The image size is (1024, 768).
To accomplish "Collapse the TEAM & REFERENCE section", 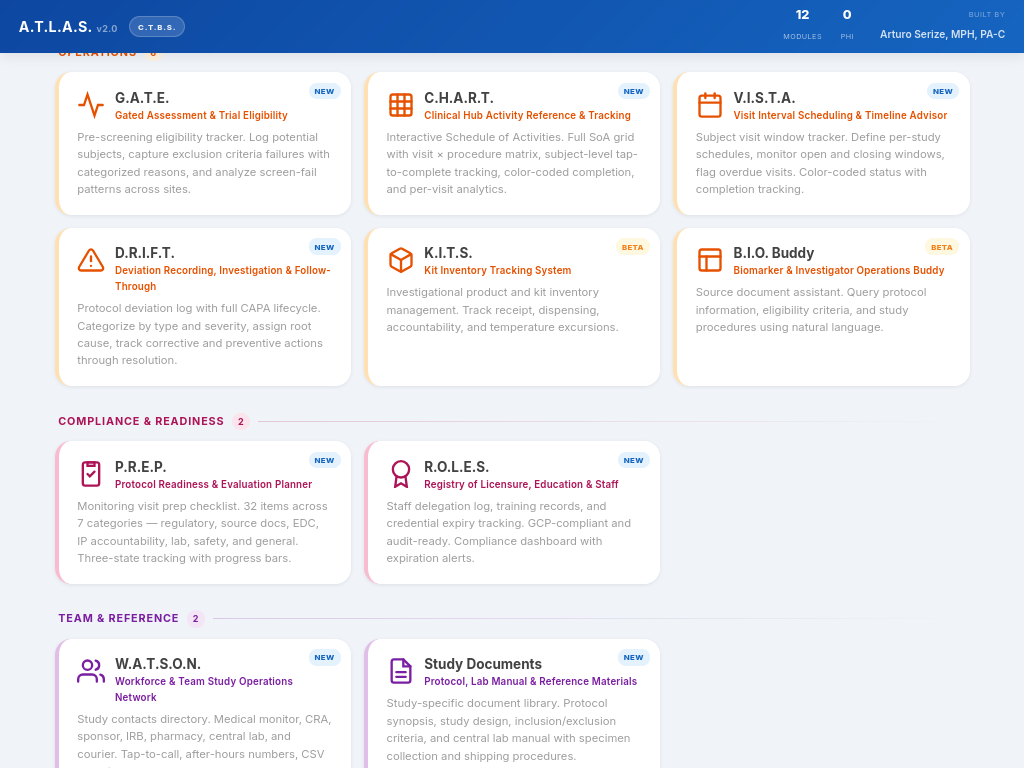I will coord(118,618).
